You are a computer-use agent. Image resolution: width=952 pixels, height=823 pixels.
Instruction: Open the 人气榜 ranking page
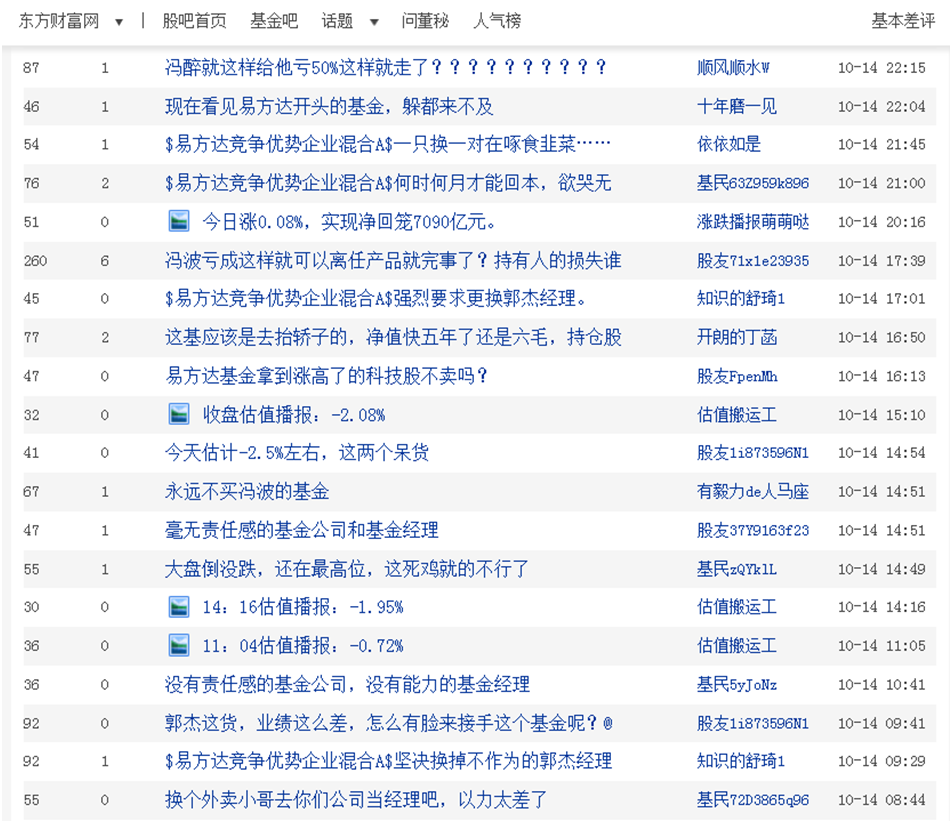click(x=497, y=21)
